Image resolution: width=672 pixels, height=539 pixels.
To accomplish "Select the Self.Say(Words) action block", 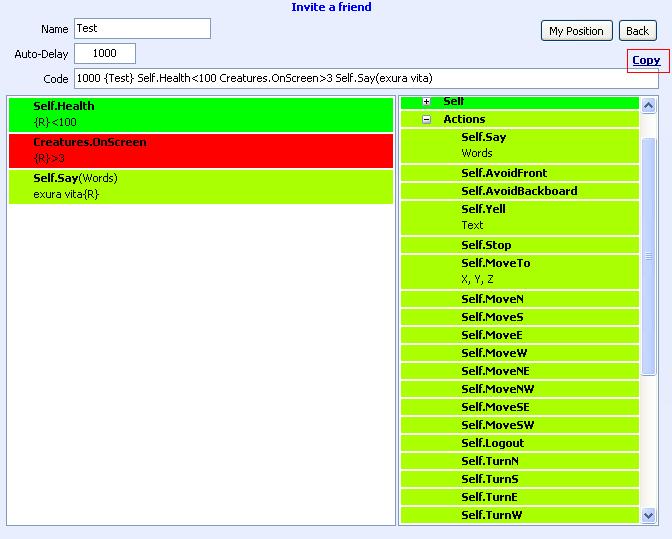I will (201, 186).
